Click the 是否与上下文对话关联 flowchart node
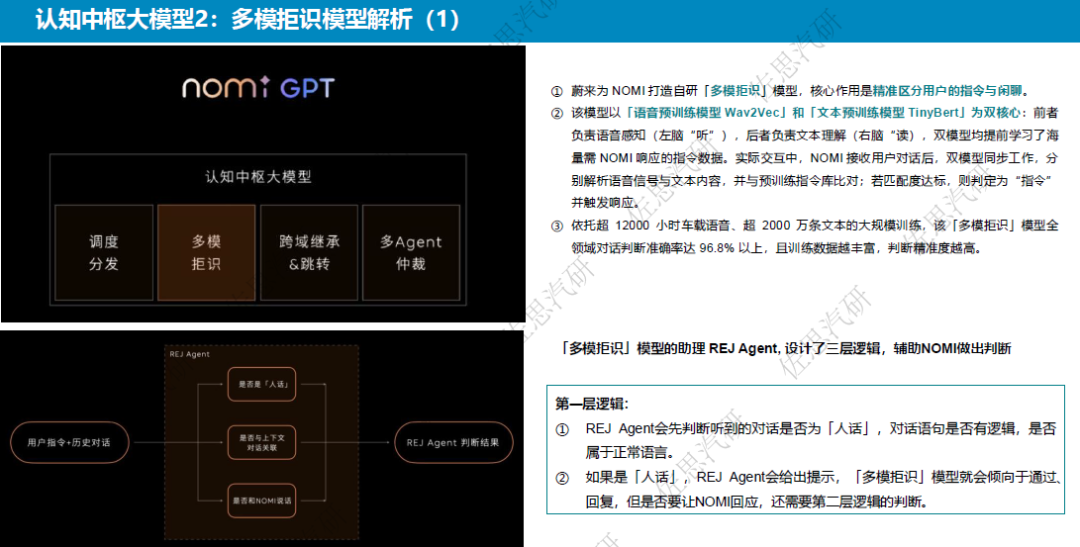 click(x=262, y=442)
